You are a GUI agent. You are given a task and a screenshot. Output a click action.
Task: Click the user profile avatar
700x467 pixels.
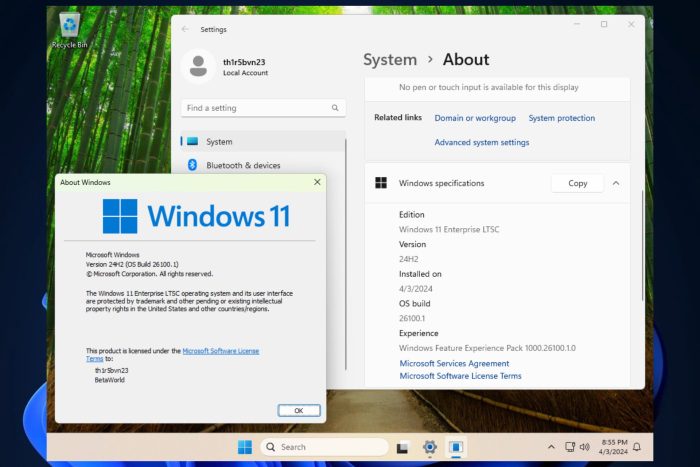pyautogui.click(x=198, y=66)
